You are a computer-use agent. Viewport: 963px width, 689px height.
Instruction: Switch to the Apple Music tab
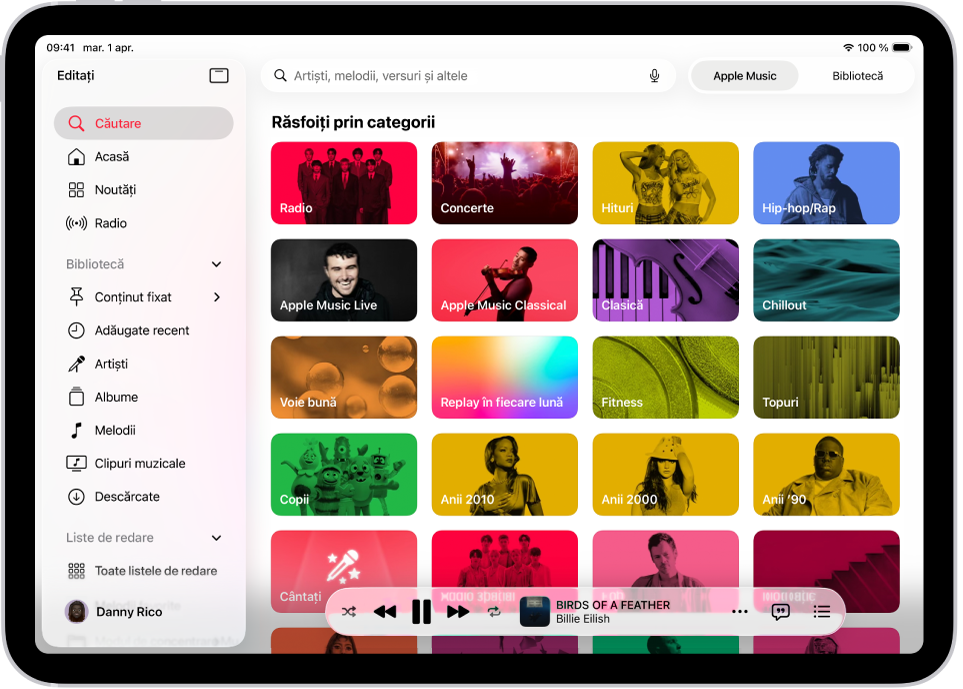(744, 76)
